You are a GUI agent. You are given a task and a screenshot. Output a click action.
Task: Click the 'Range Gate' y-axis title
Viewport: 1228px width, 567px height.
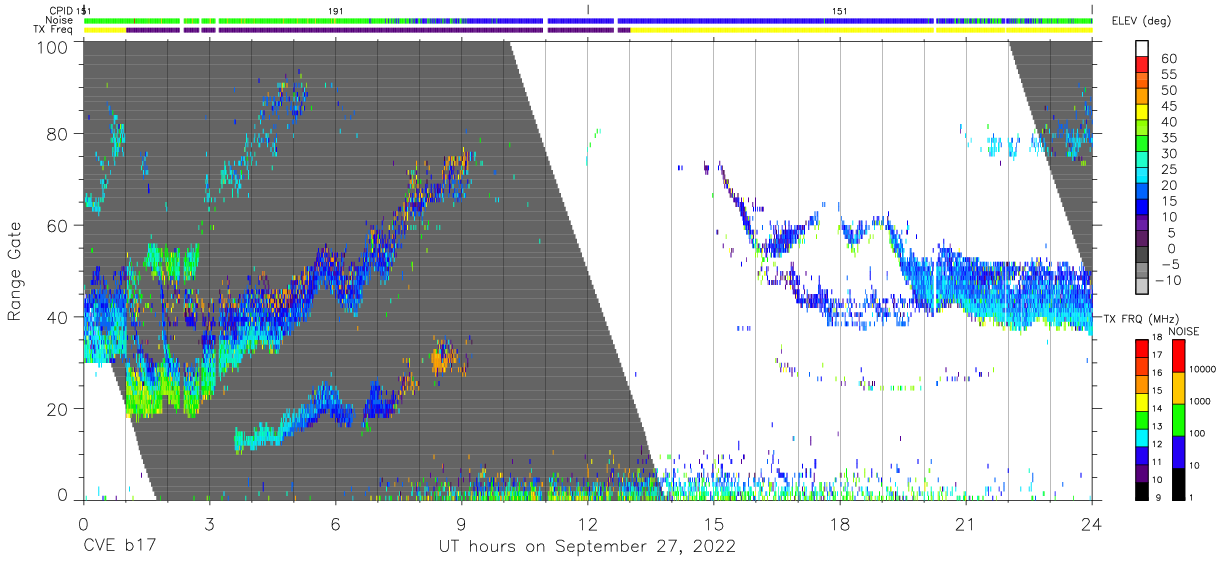[16, 270]
